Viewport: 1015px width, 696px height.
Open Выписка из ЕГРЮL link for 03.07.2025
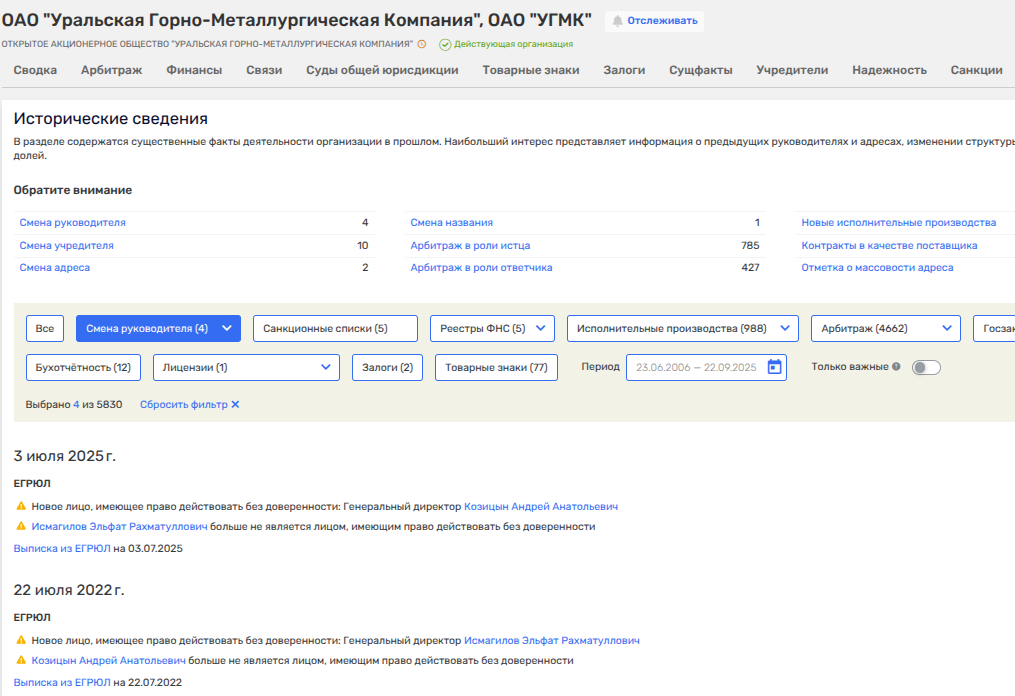click(x=62, y=548)
